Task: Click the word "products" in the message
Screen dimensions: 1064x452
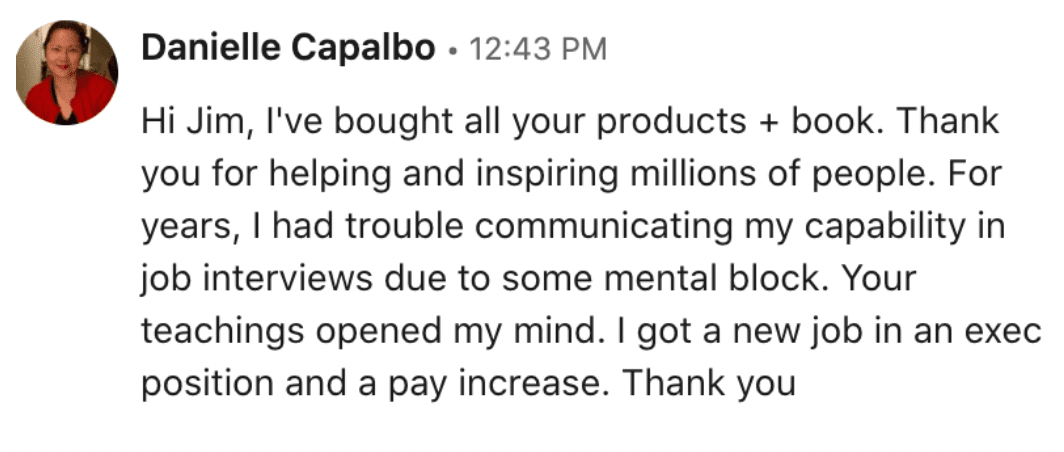Action: [x=672, y=122]
